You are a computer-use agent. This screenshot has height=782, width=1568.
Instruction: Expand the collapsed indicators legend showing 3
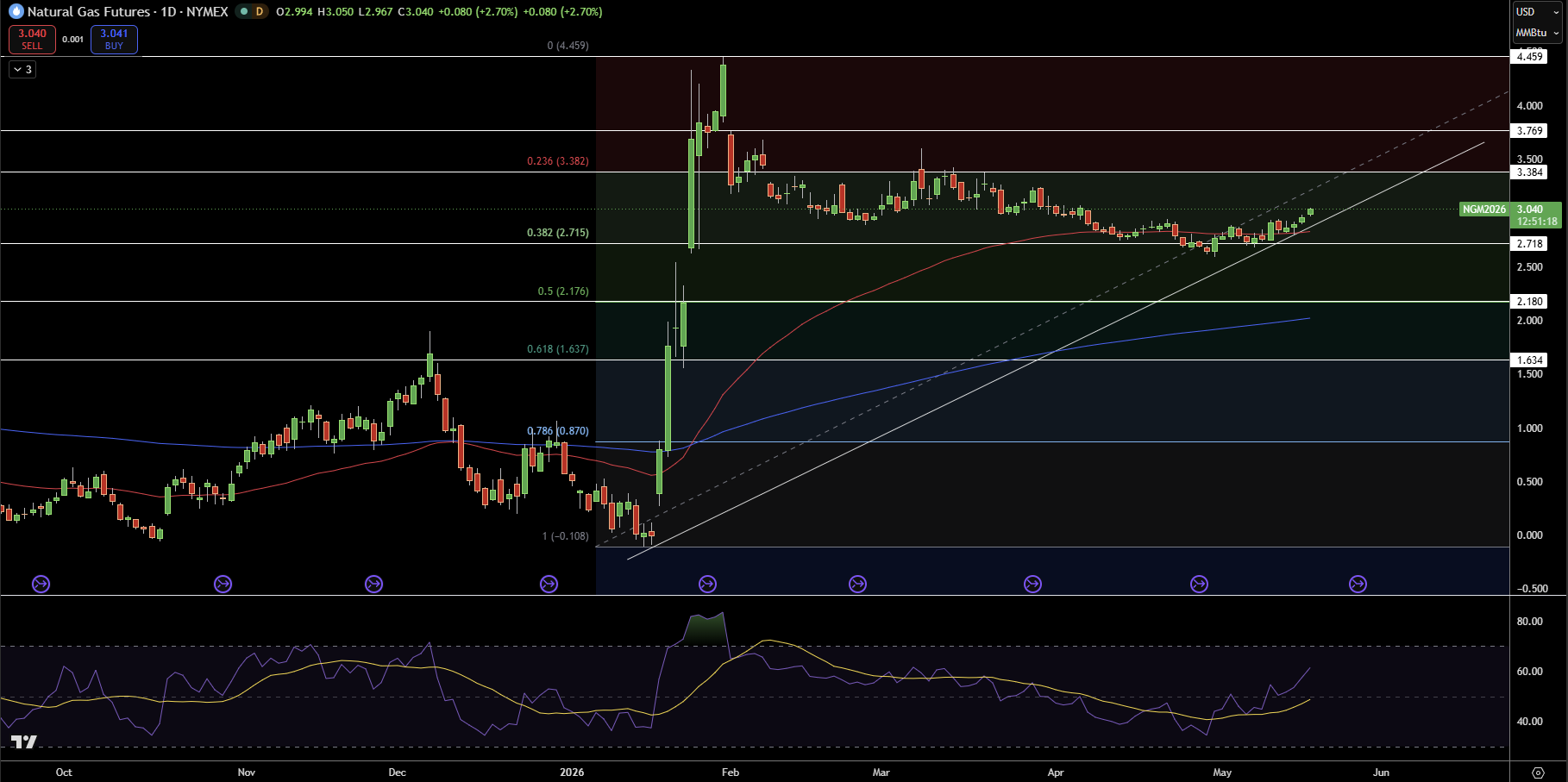tap(22, 70)
